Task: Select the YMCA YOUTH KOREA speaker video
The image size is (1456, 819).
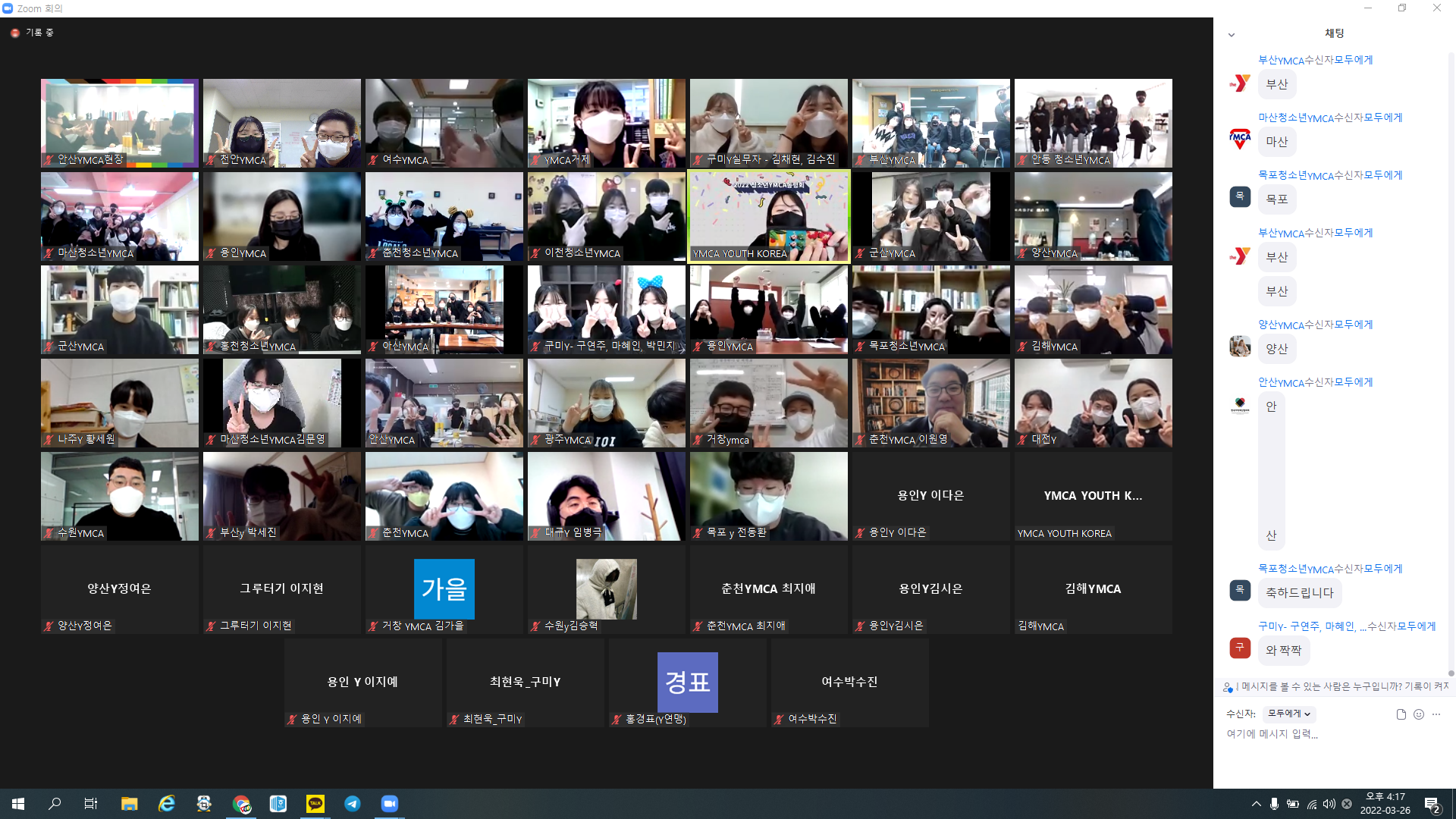Action: click(x=769, y=217)
